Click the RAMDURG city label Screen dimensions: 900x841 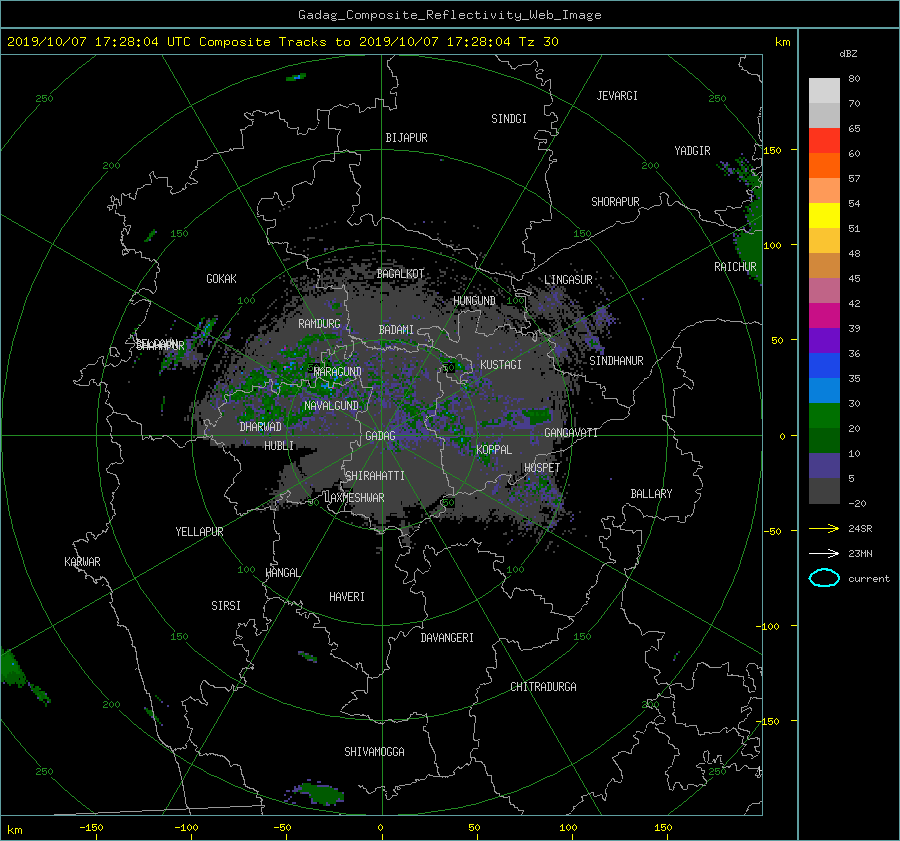click(319, 324)
